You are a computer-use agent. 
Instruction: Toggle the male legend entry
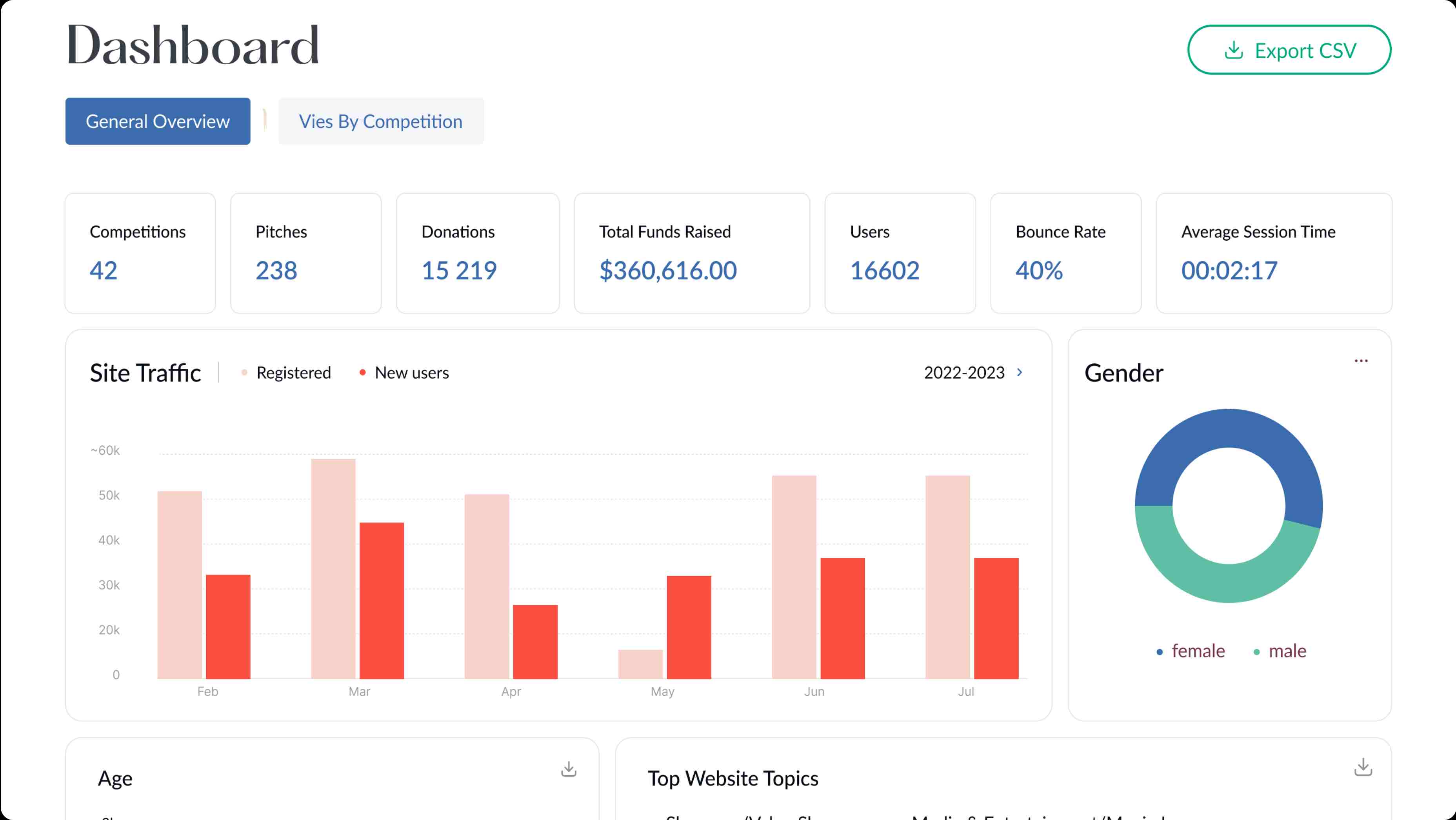click(1280, 651)
